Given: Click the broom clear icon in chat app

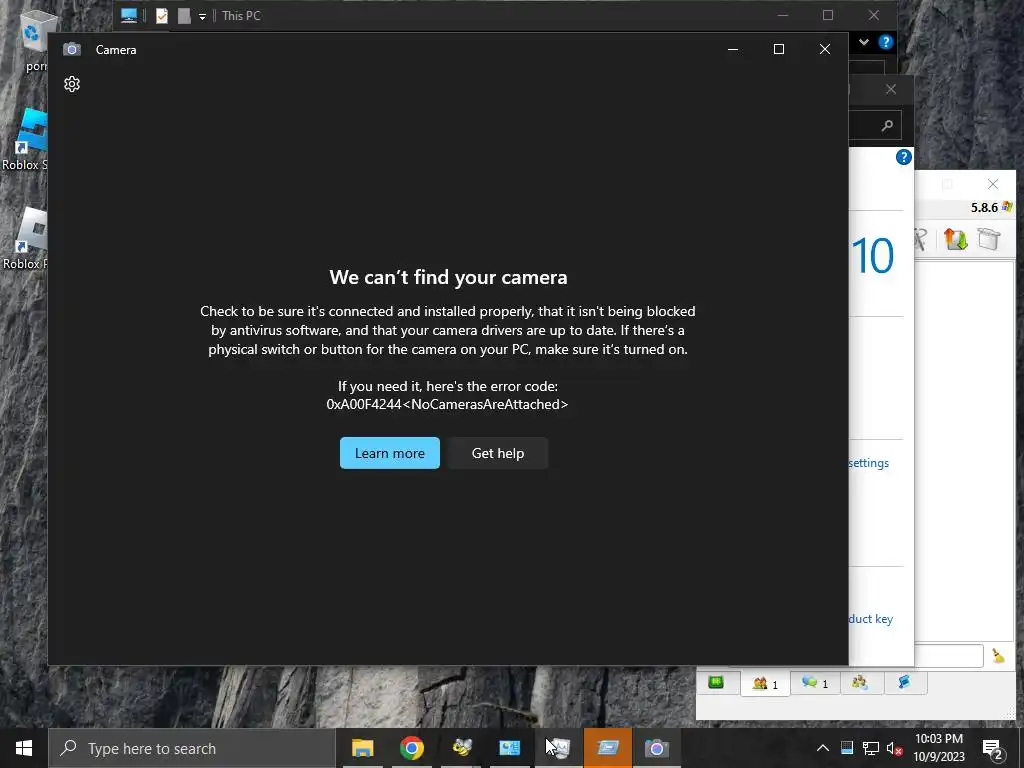Looking at the screenshot, I should click(998, 656).
